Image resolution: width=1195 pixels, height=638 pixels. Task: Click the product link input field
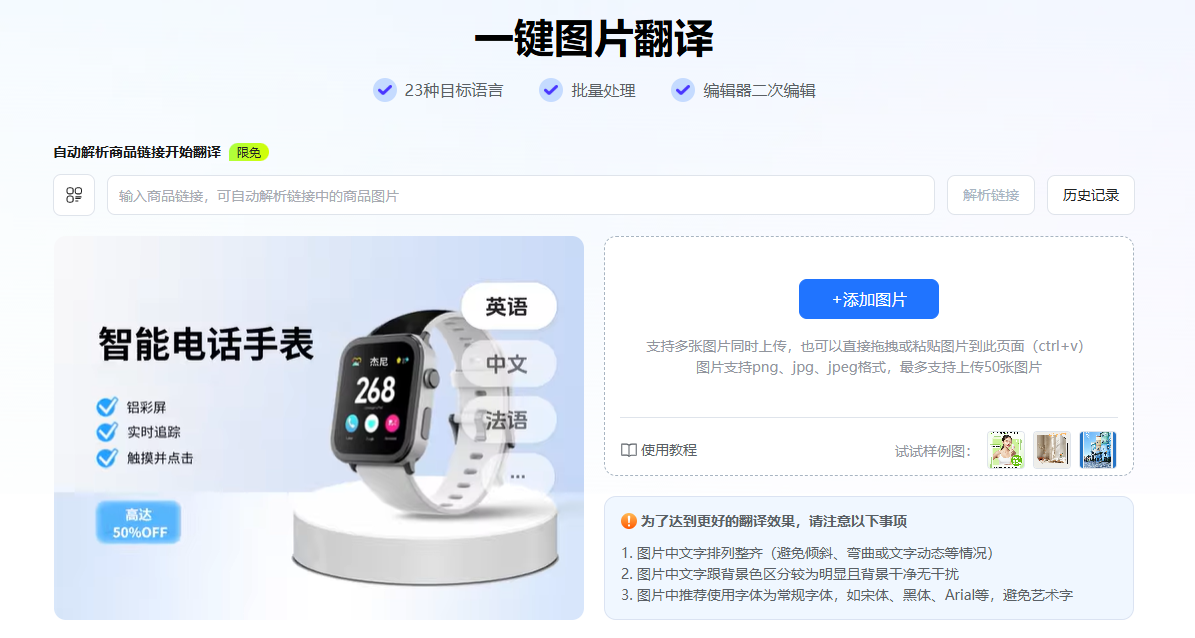(x=521, y=195)
